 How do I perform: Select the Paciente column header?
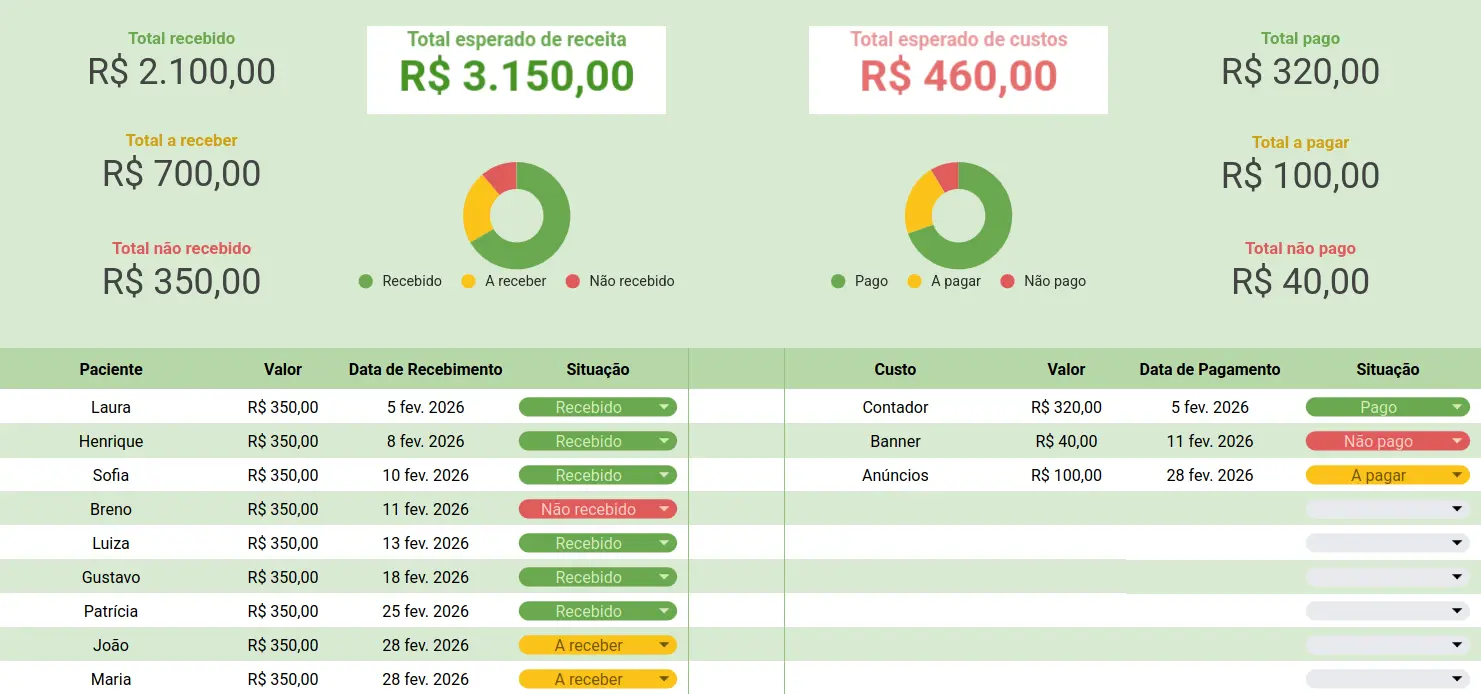(x=111, y=369)
